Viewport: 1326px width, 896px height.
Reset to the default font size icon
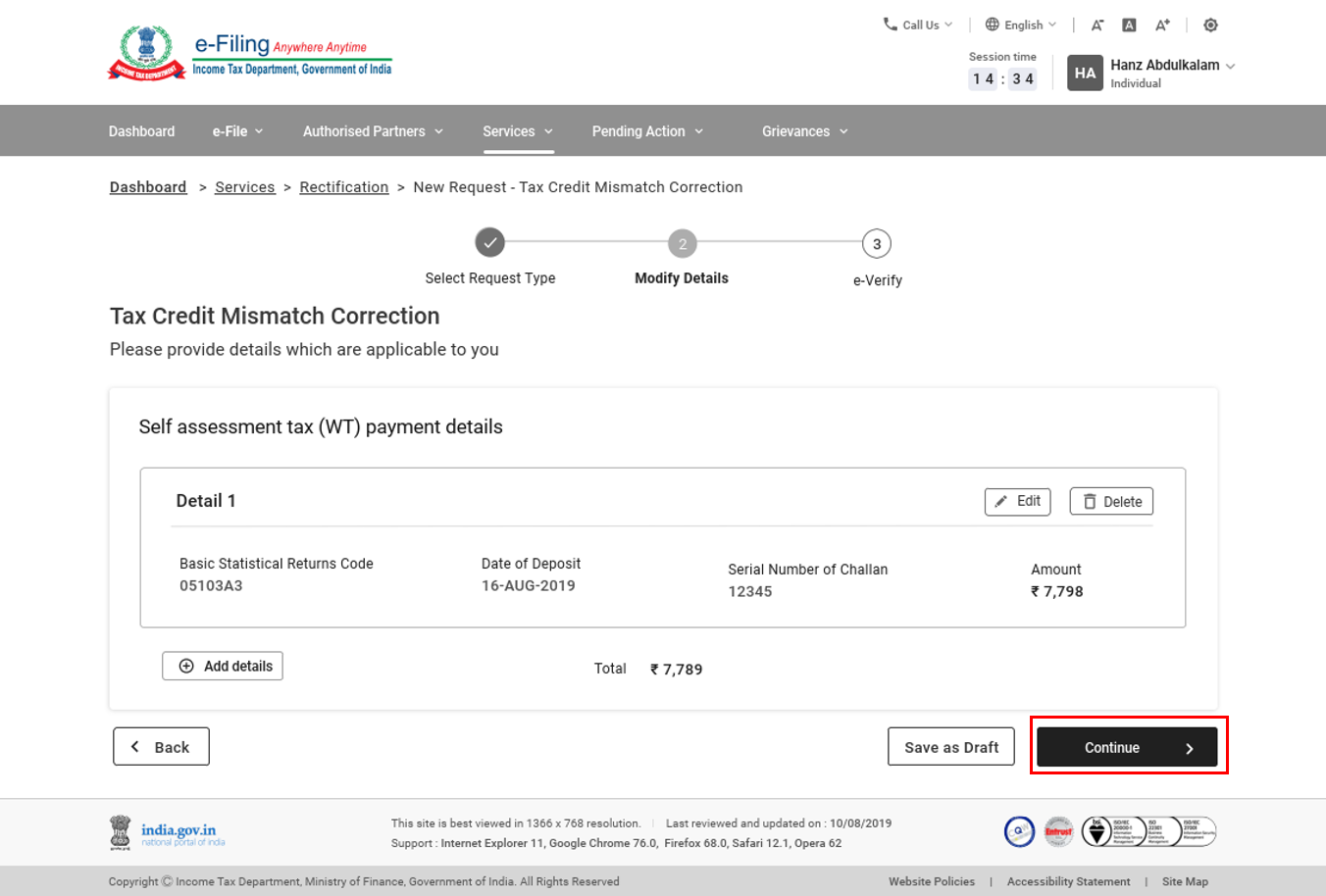pos(1129,25)
